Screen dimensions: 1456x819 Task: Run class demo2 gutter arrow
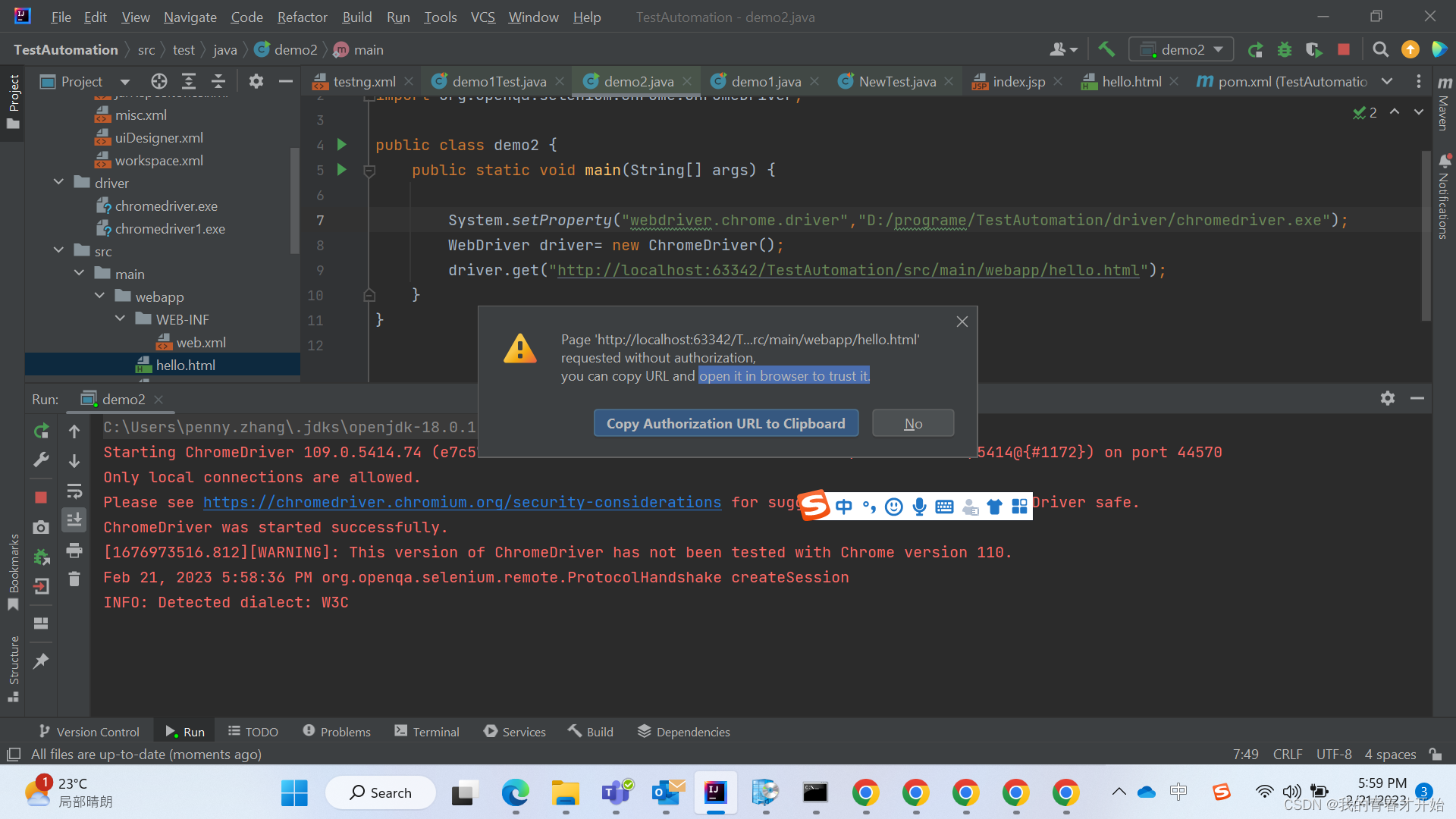point(342,144)
